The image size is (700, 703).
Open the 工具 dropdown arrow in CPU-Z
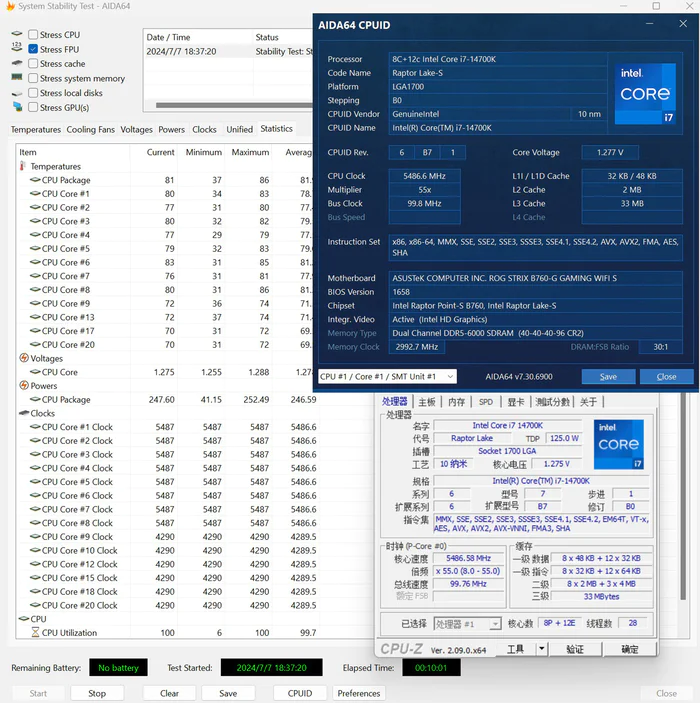pos(542,649)
